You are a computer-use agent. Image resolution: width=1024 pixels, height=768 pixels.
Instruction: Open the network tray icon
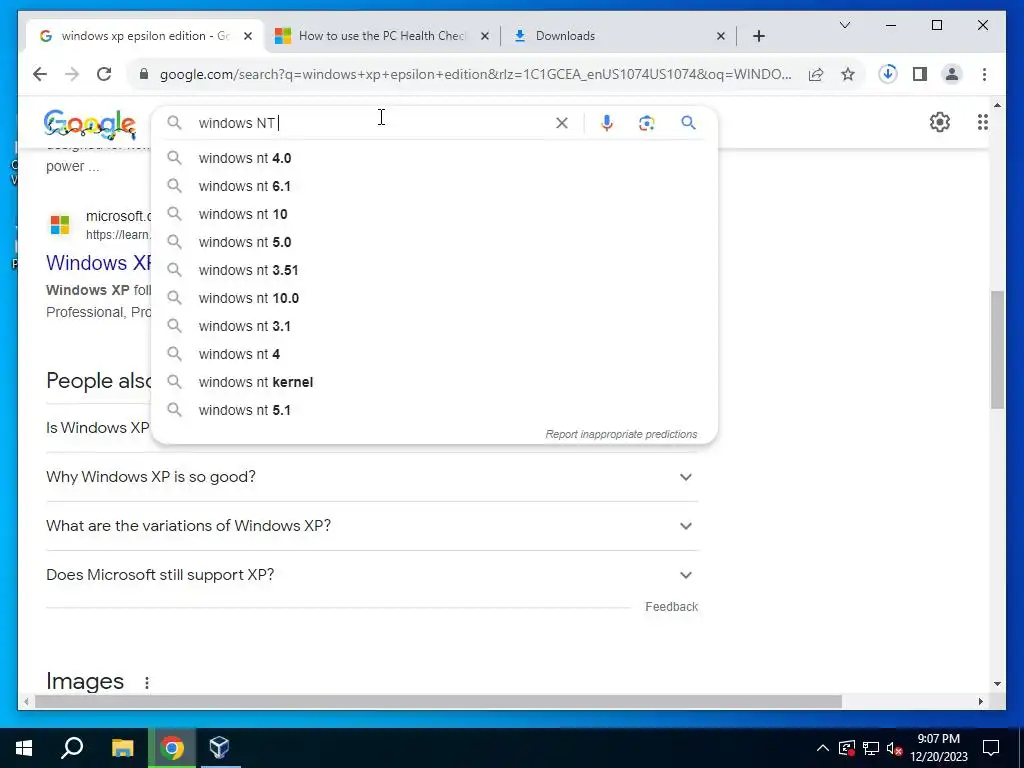[871, 748]
